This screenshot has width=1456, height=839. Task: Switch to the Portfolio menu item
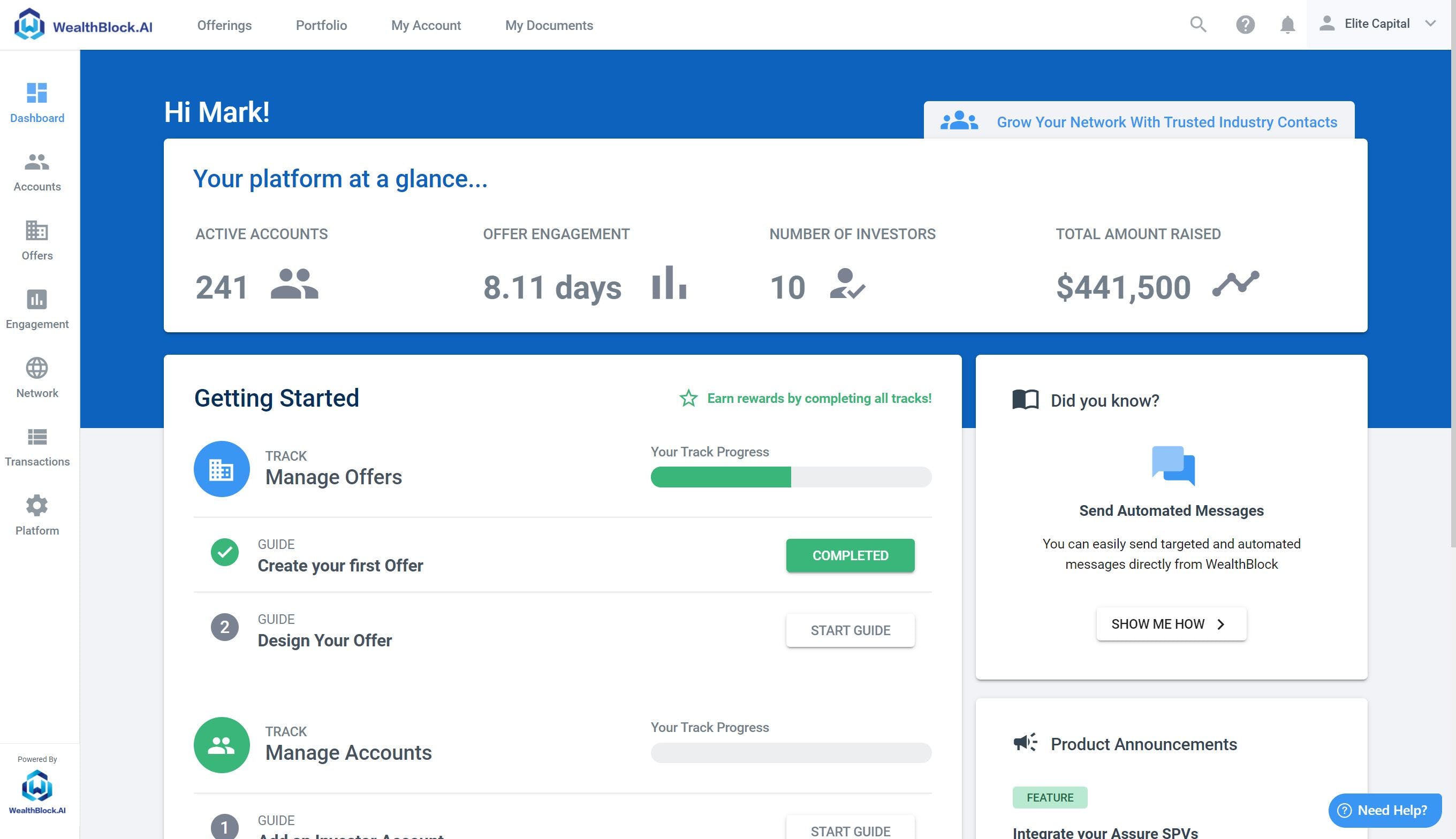click(x=321, y=25)
